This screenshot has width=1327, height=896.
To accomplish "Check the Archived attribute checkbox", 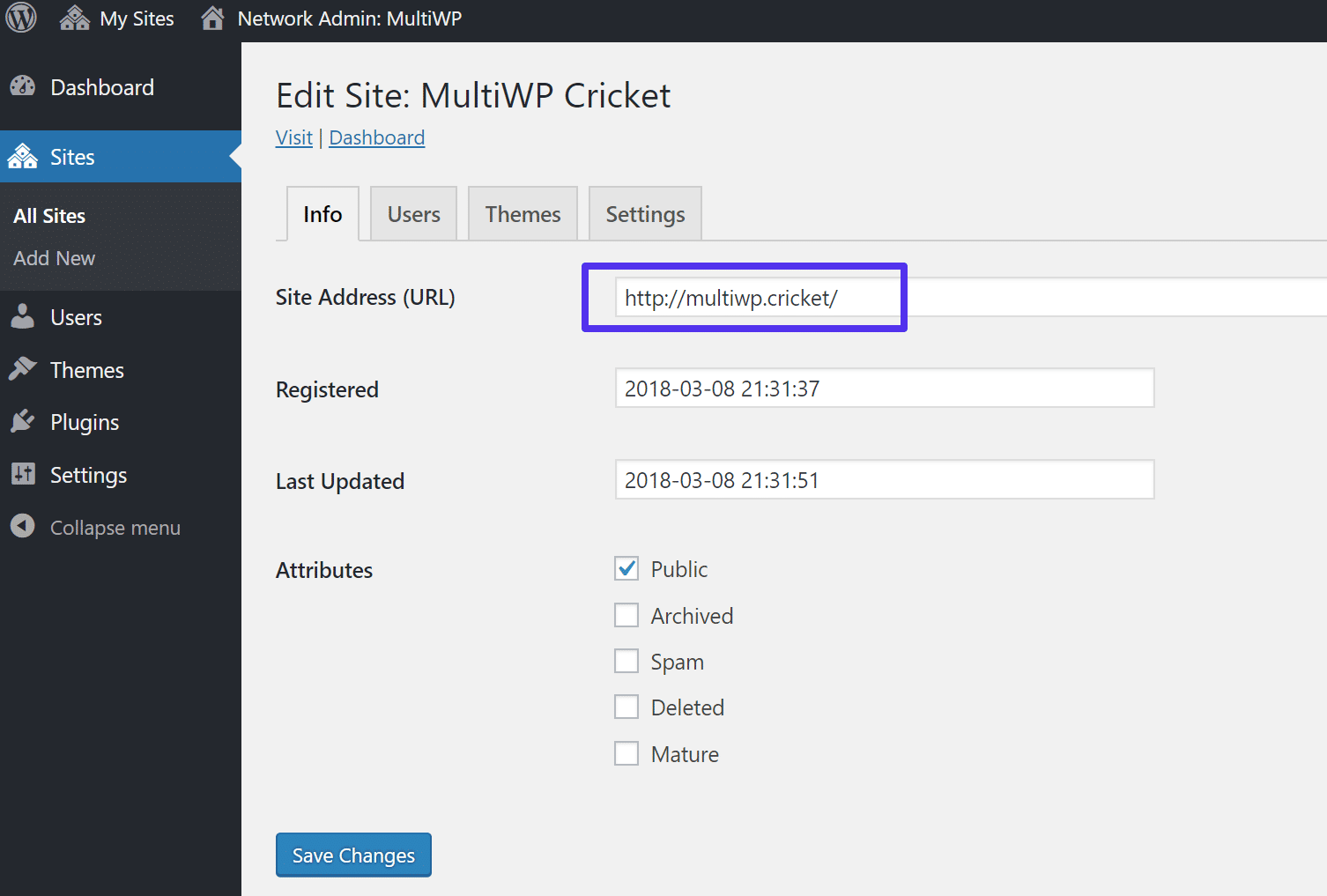I will point(626,615).
